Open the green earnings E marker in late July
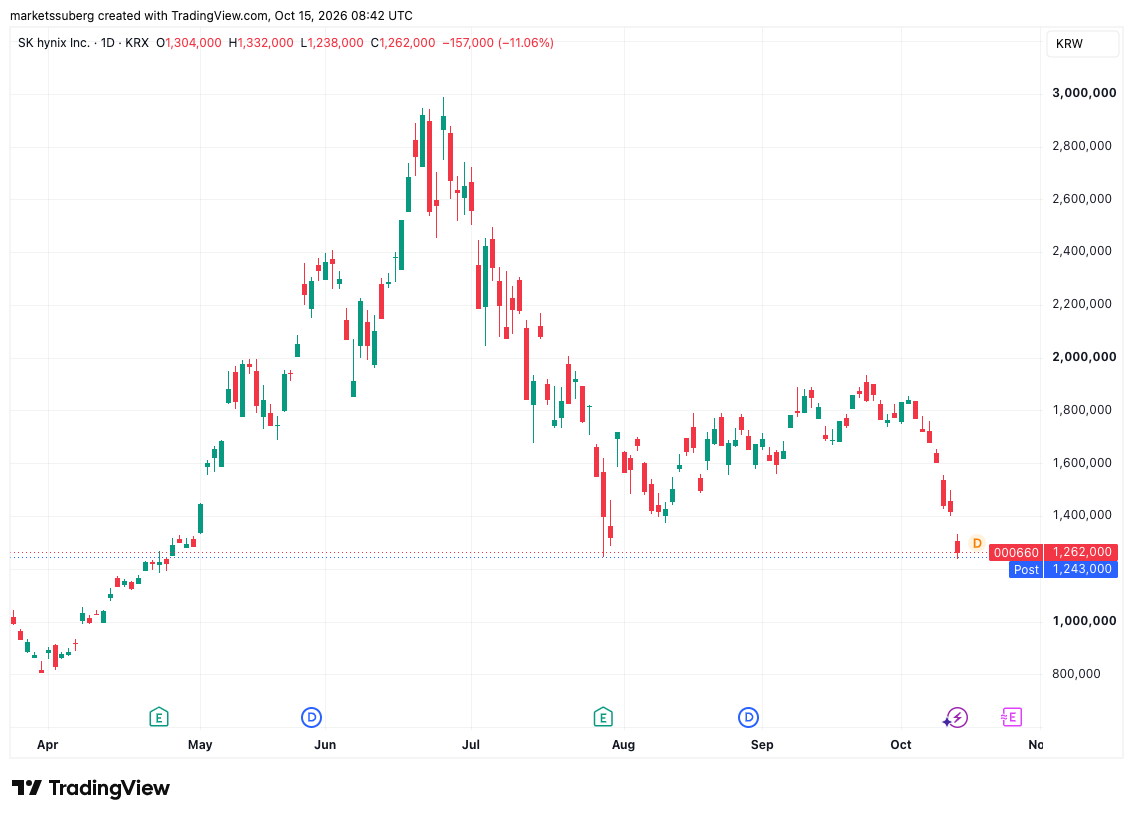Screen dimensions: 1133x818 603,718
